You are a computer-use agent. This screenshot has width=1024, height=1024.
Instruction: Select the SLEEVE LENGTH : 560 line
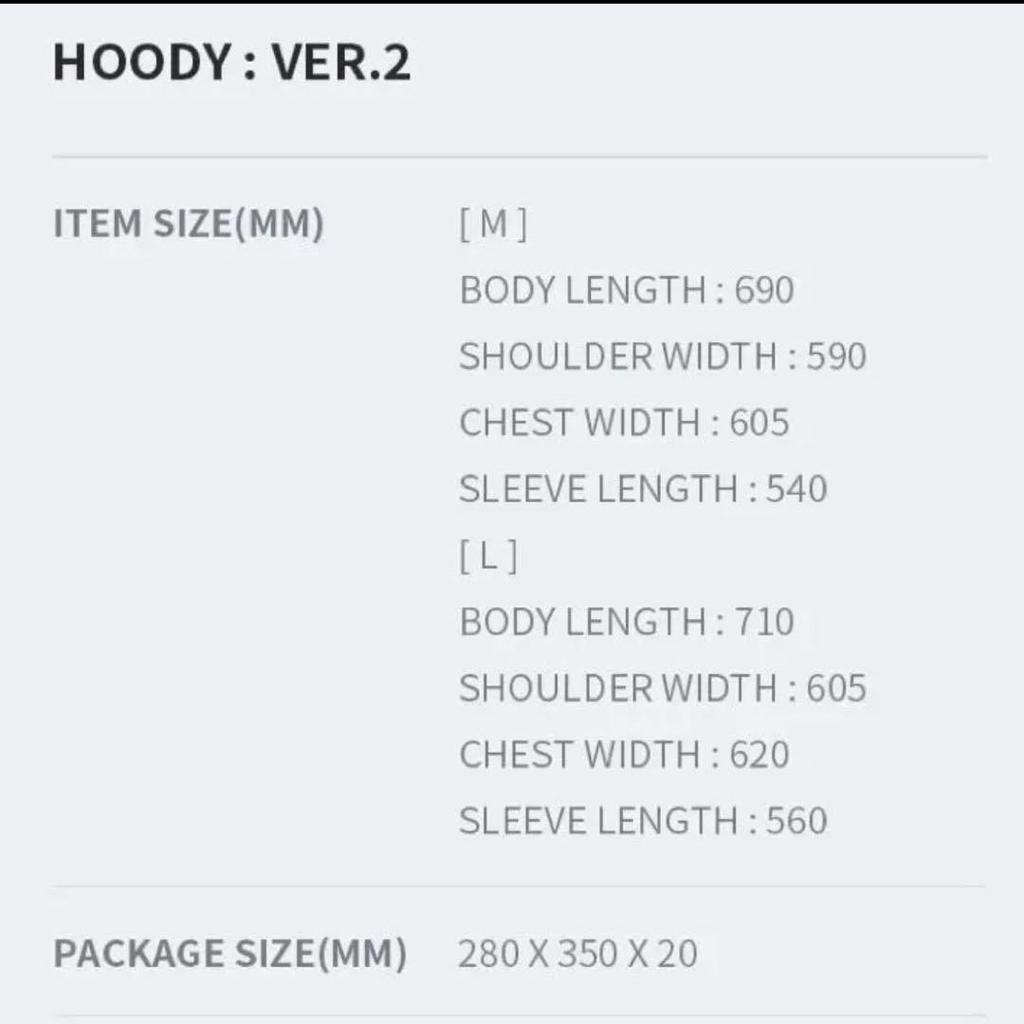click(x=643, y=821)
